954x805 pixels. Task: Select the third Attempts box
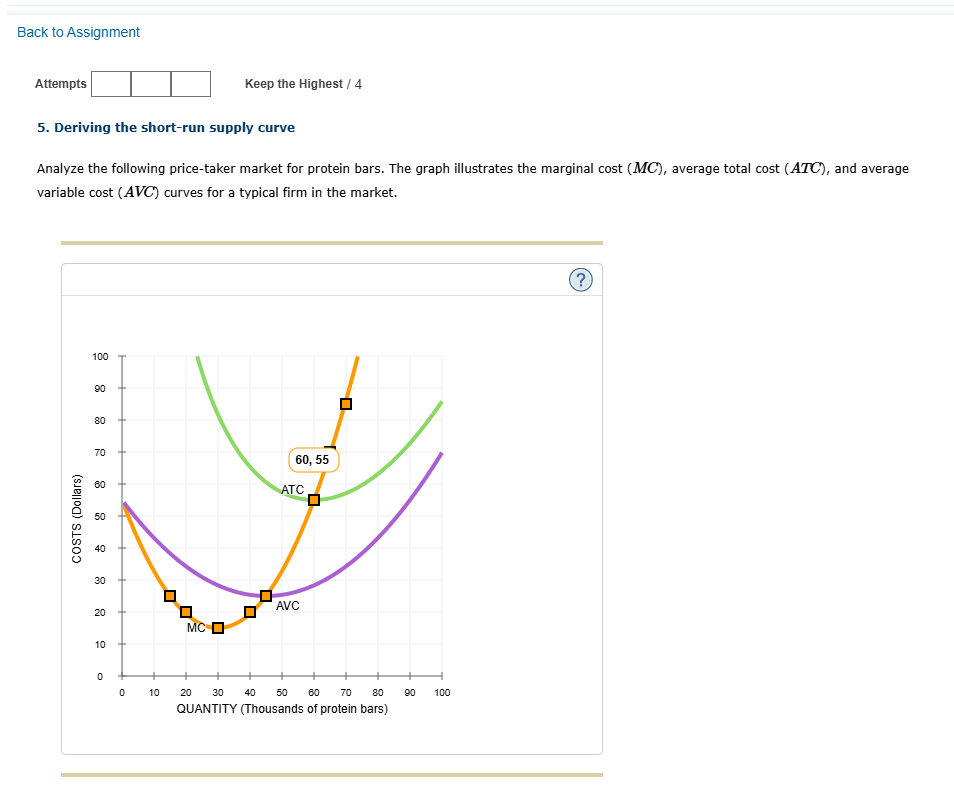(191, 84)
